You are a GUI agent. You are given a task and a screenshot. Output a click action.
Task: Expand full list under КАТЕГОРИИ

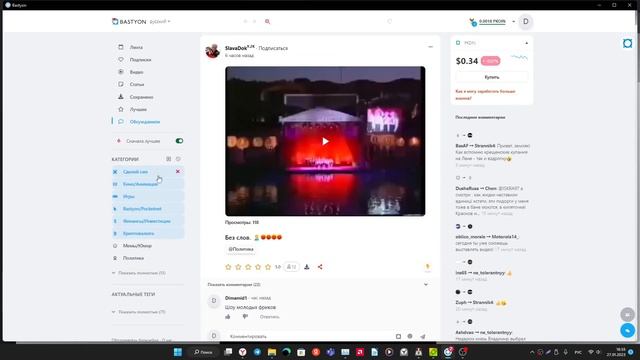[139, 273]
